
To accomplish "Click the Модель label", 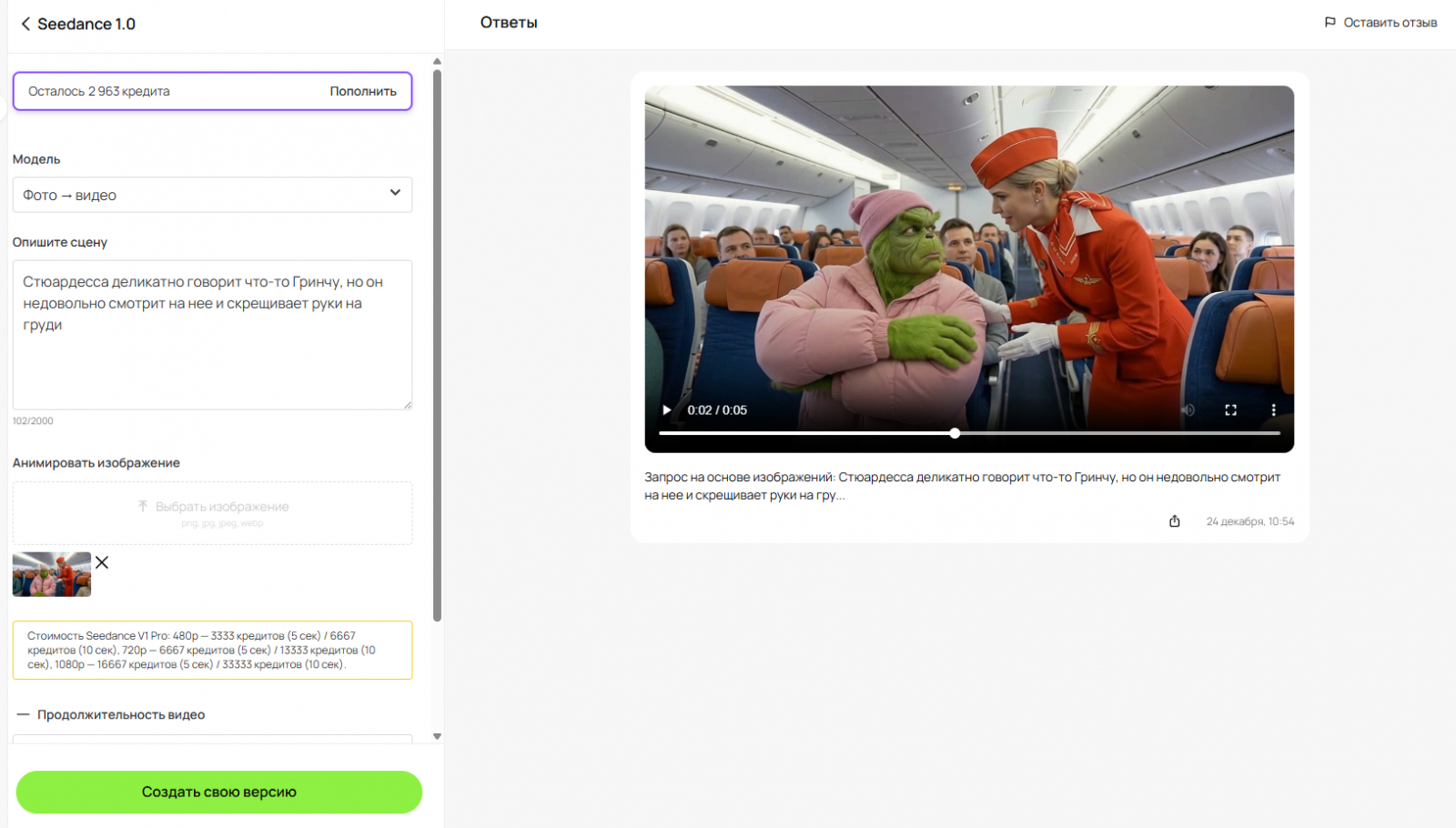I will (x=36, y=159).
